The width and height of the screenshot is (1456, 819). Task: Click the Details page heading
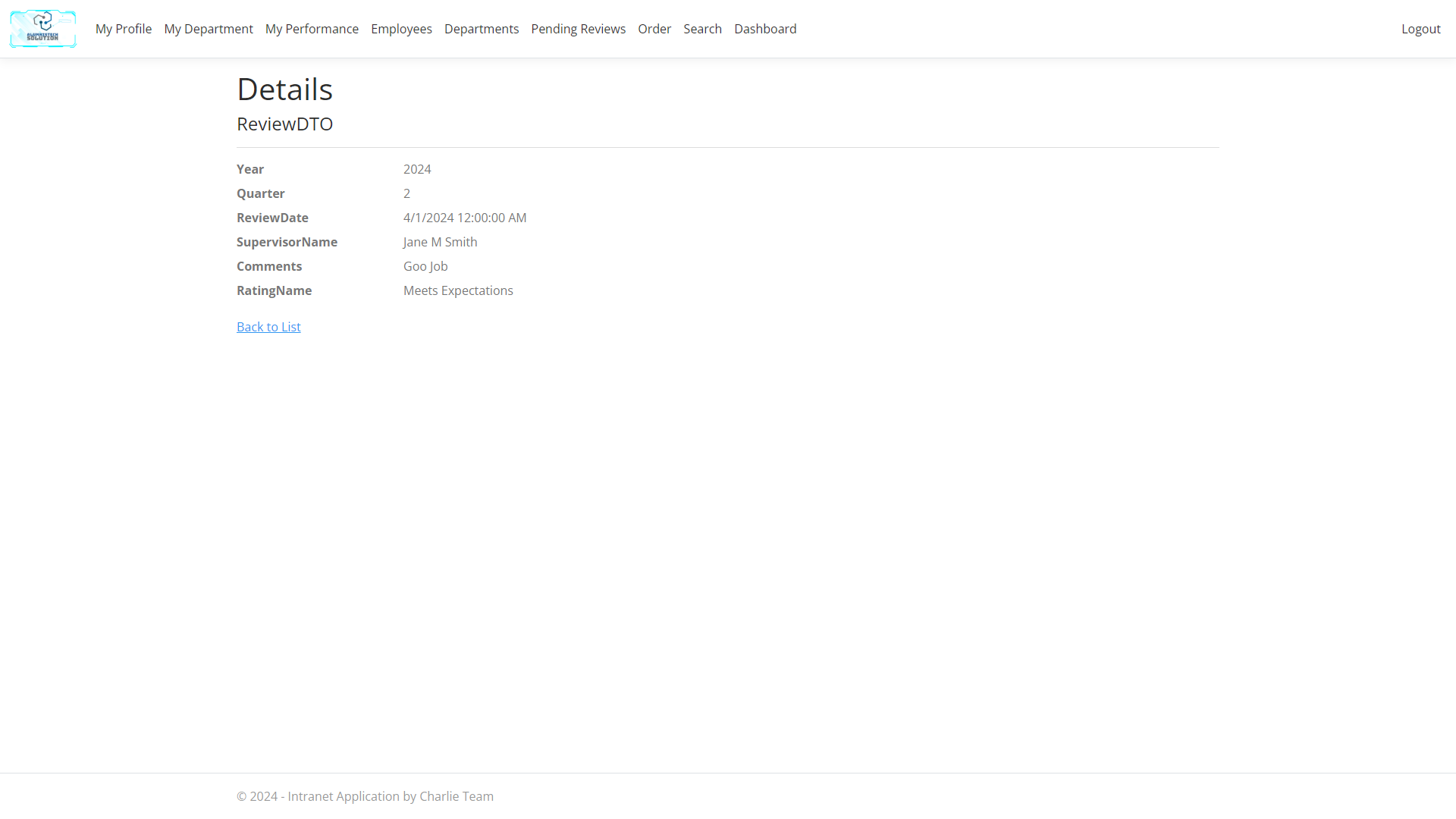[284, 89]
